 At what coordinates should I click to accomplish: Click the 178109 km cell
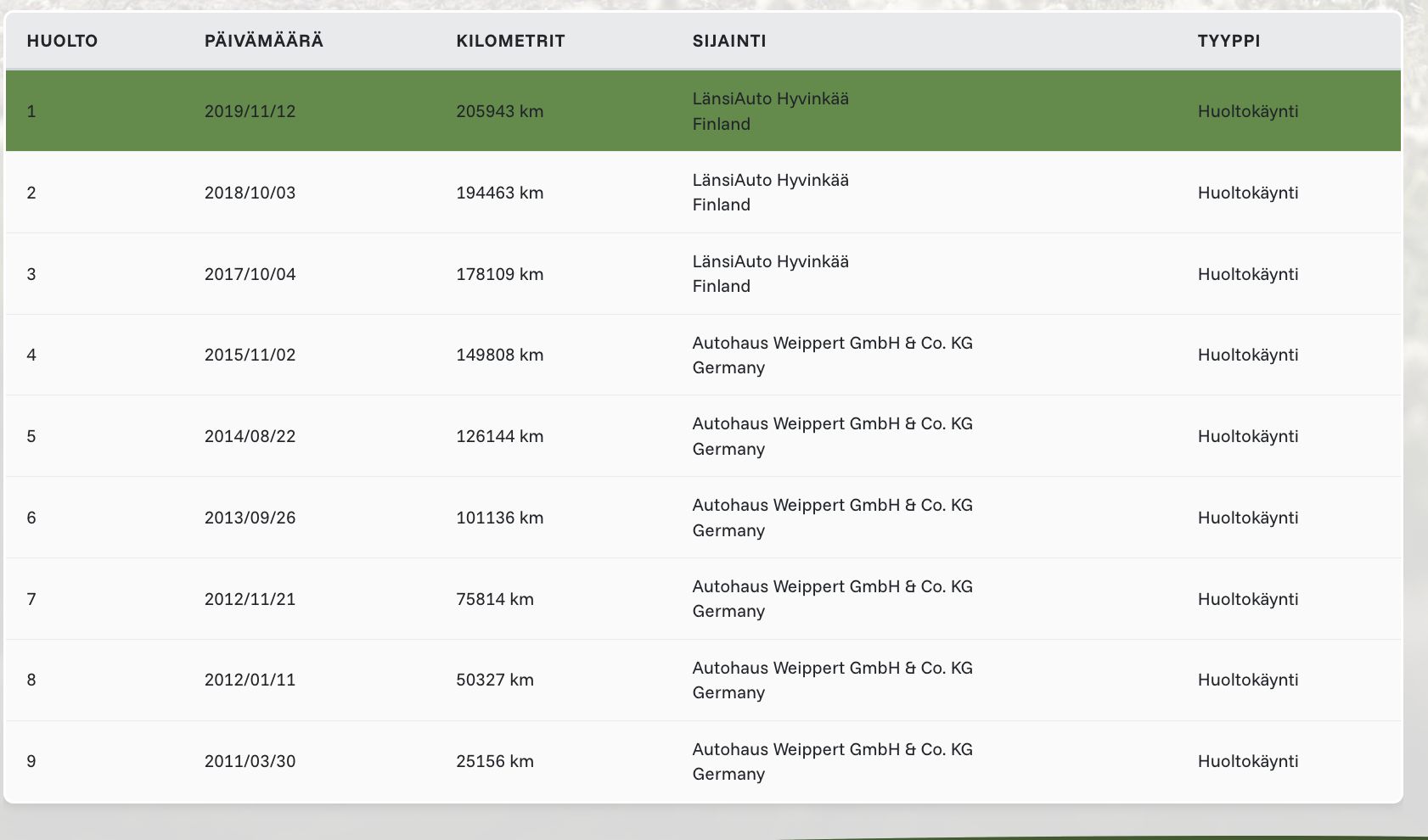point(500,274)
